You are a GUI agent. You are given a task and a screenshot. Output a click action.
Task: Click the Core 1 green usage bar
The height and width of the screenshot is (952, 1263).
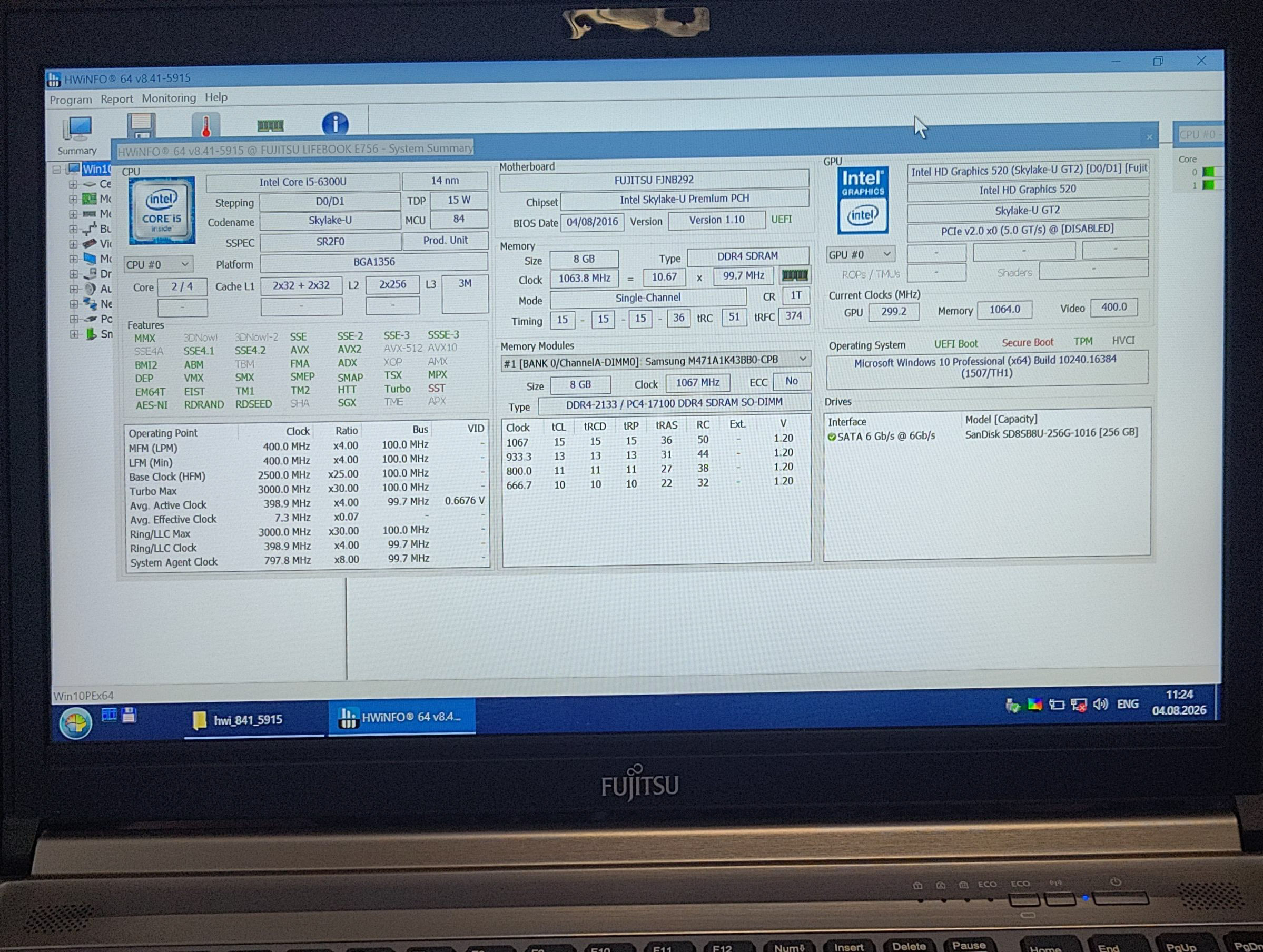(x=1208, y=185)
